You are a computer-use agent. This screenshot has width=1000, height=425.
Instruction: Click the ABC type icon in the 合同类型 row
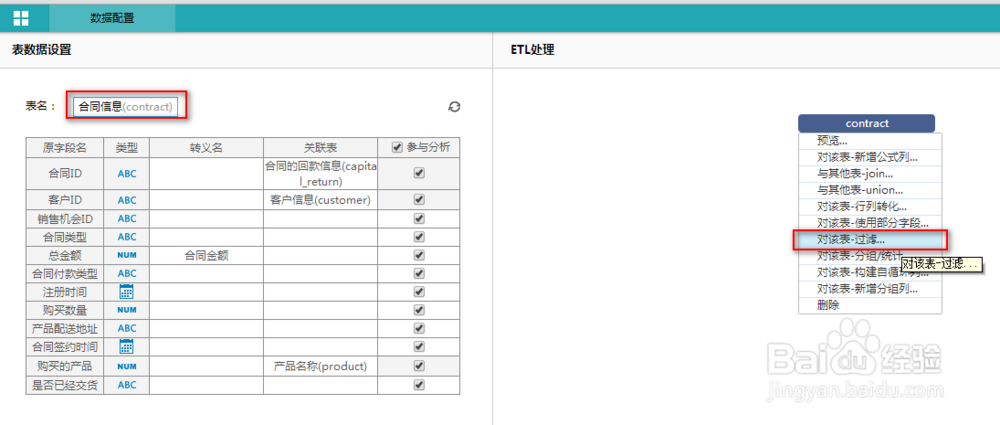click(x=127, y=237)
